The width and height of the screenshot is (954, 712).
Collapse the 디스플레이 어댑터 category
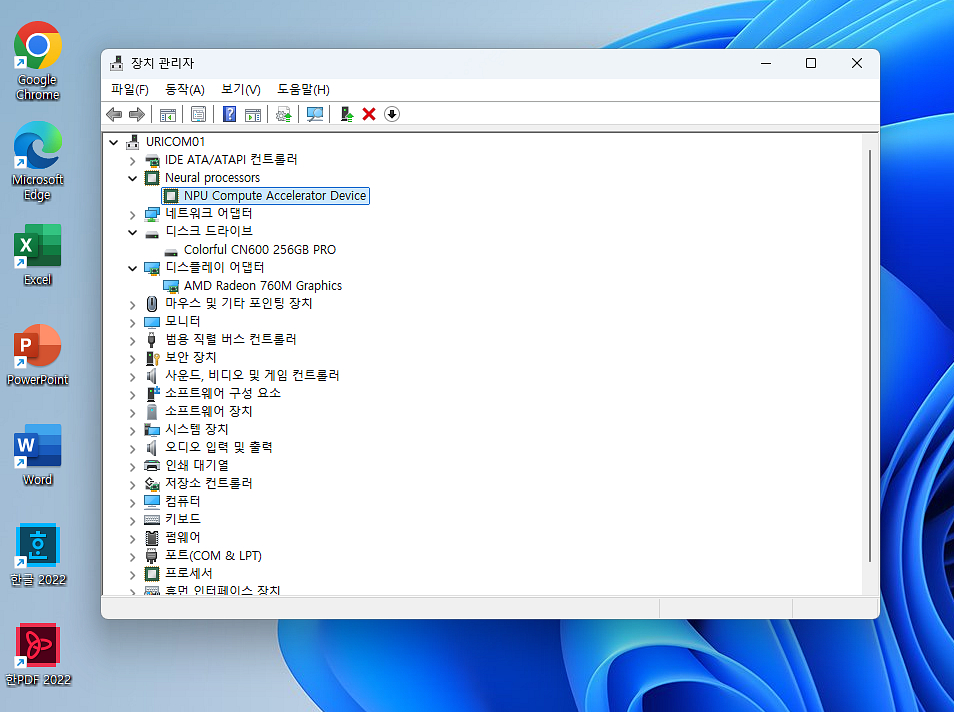pyautogui.click(x=132, y=268)
